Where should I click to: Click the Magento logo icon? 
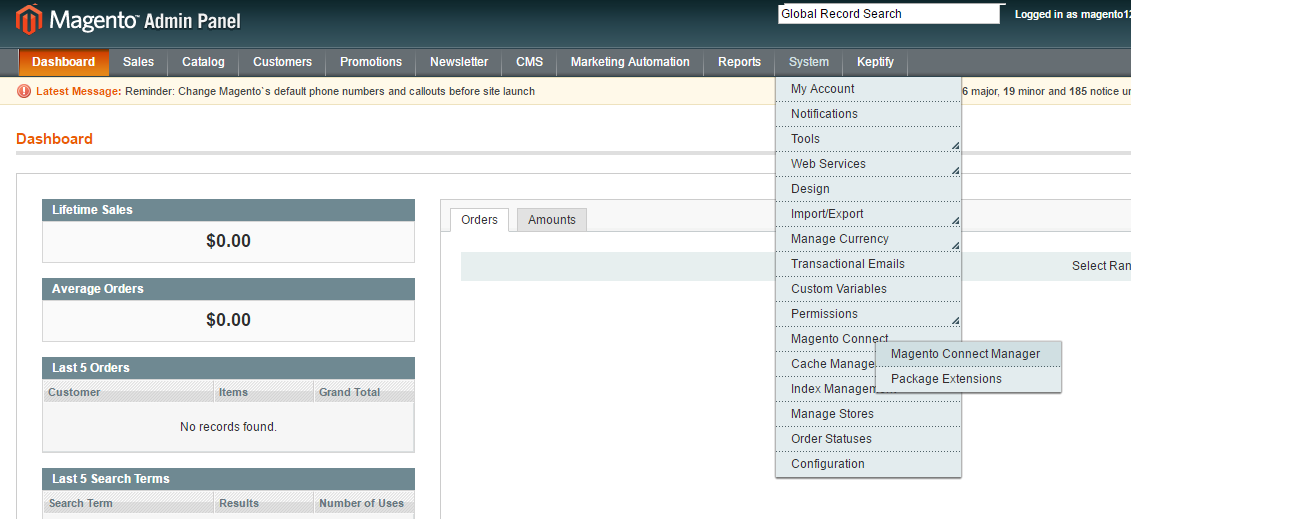[29, 19]
